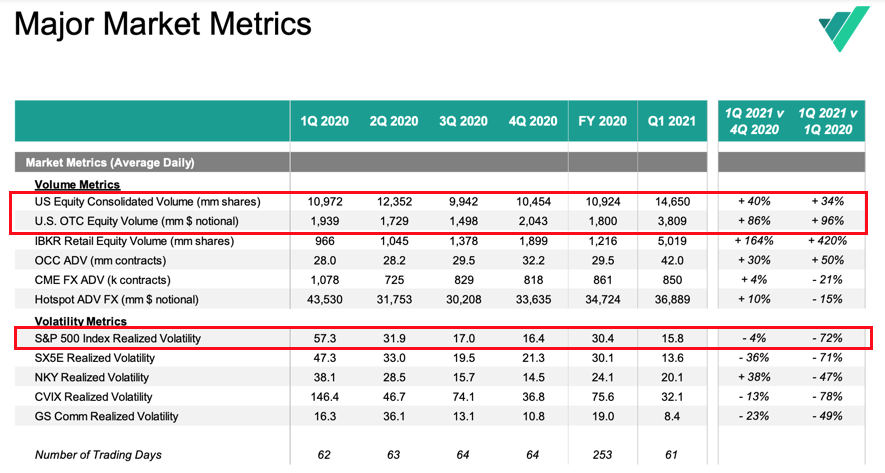
Task: Click the 1,216 IBKR FY 2020 value
Action: click(603, 241)
